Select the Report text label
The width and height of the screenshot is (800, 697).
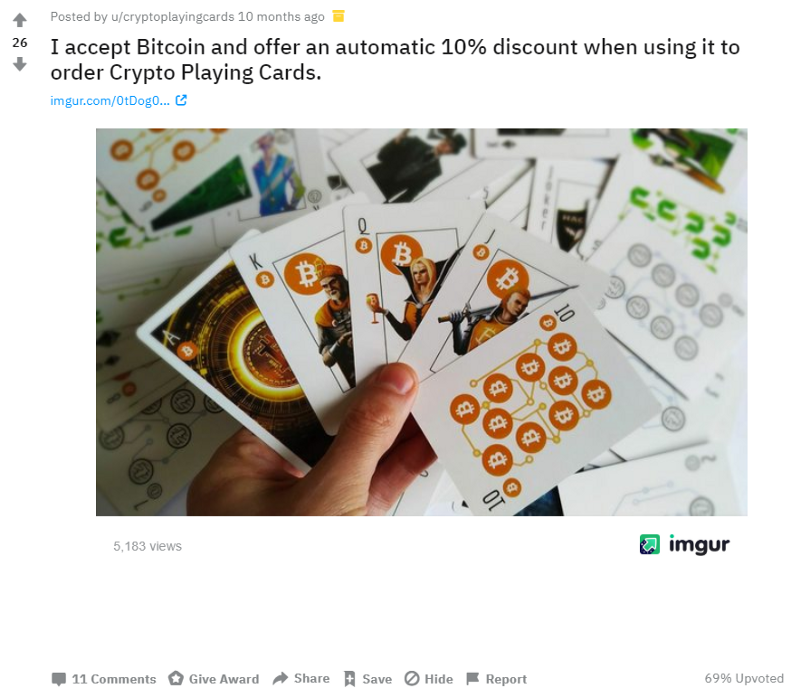click(506, 679)
